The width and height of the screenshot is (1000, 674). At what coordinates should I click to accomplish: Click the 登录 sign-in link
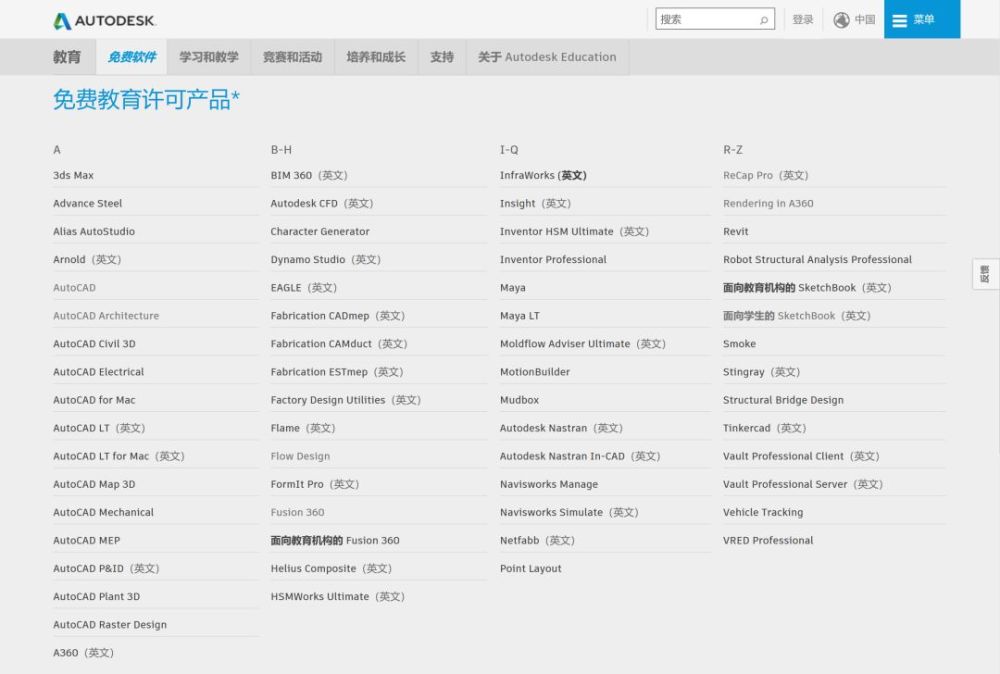pyautogui.click(x=802, y=20)
